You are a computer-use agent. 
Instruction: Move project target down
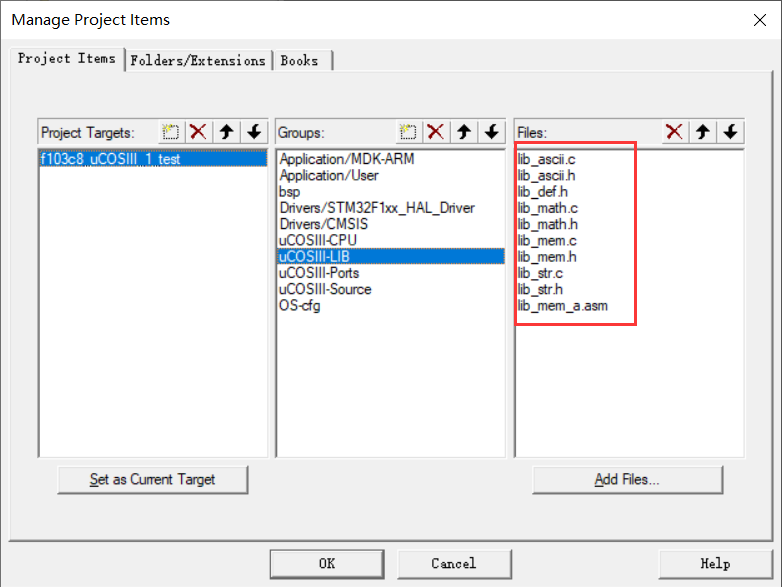click(x=254, y=132)
